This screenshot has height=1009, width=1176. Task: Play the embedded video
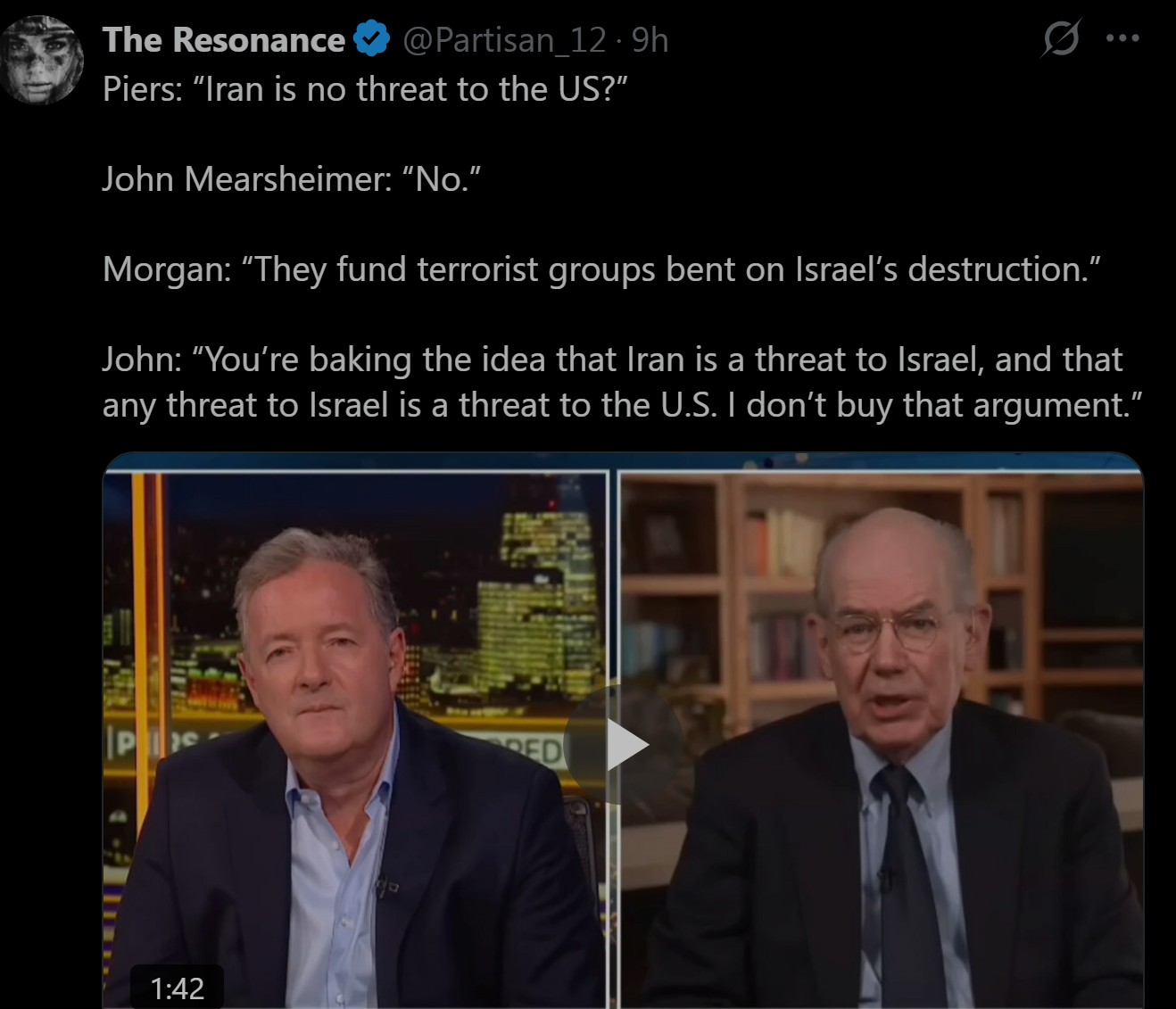pyautogui.click(x=624, y=745)
